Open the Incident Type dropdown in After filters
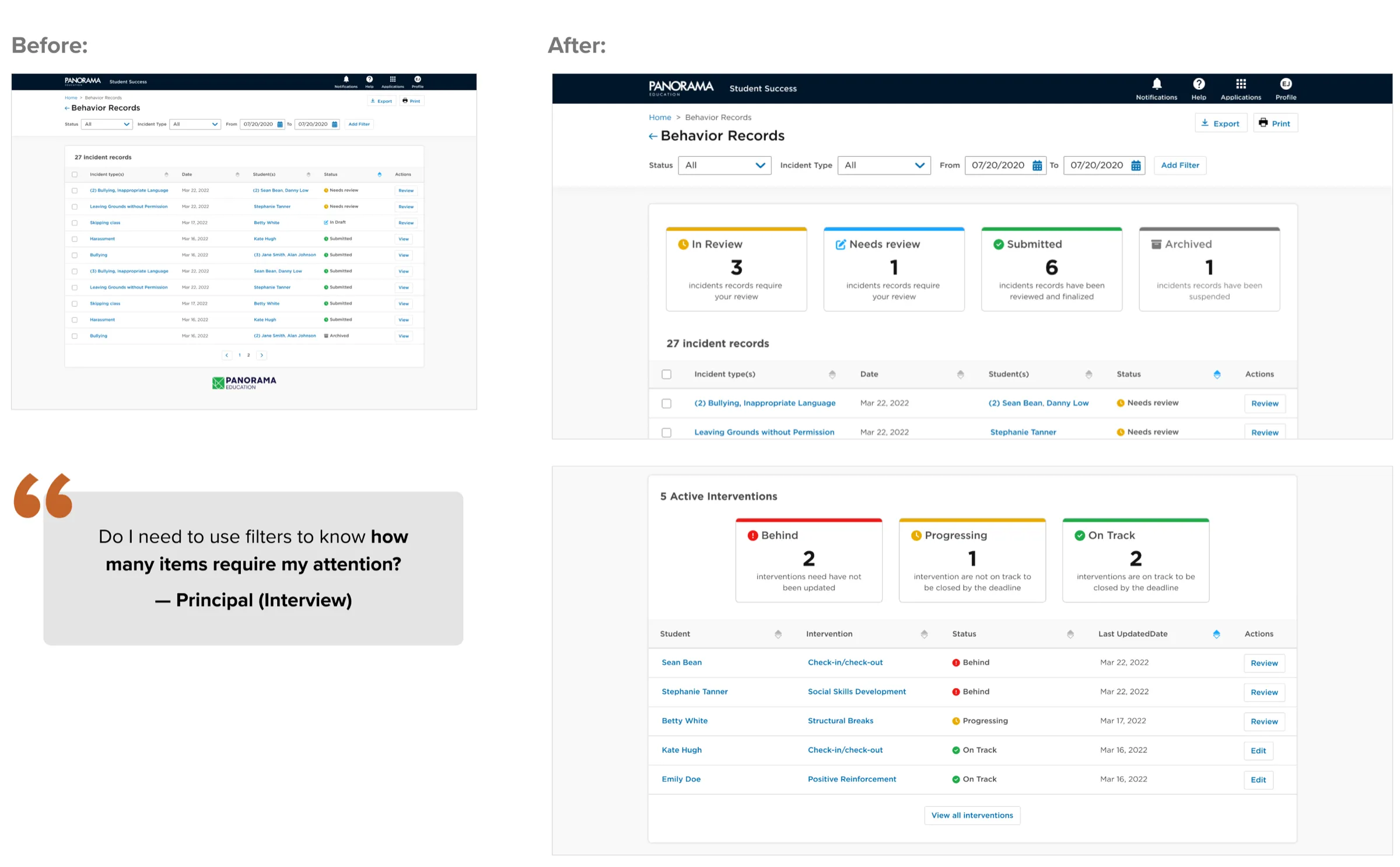This screenshot has height=867, width=1400. click(884, 166)
